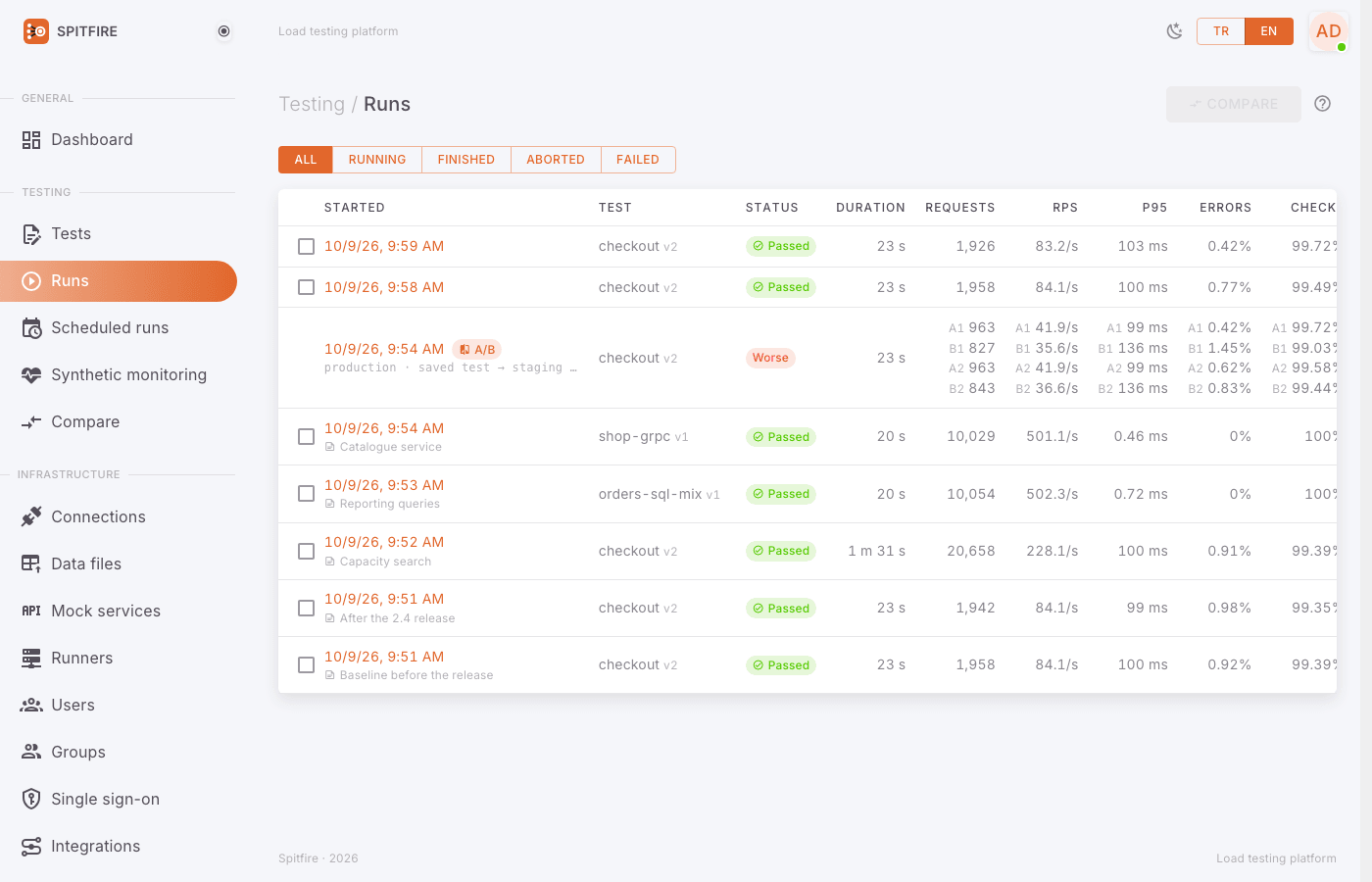
Task: Click the Users people icon
Action: tap(31, 705)
